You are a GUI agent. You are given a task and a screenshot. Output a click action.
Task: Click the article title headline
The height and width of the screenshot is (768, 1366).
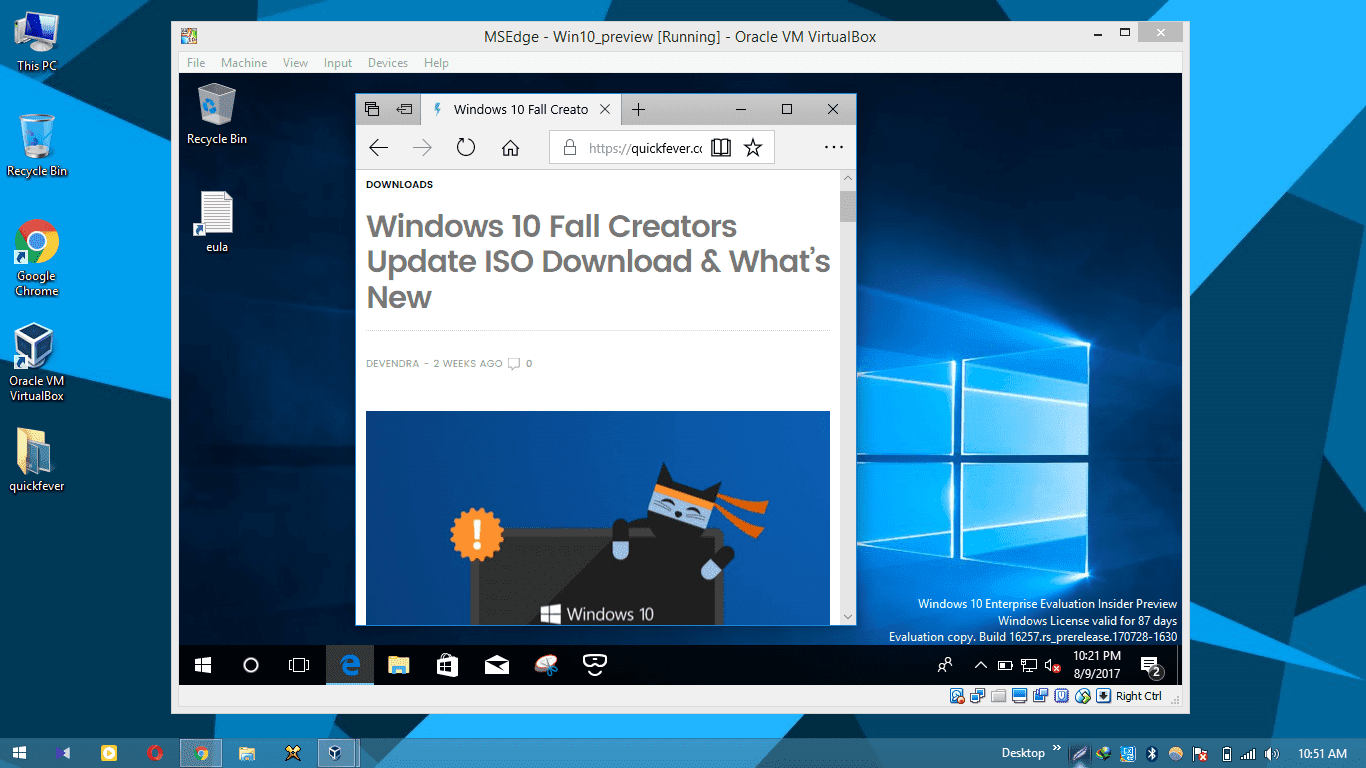pyautogui.click(x=598, y=262)
